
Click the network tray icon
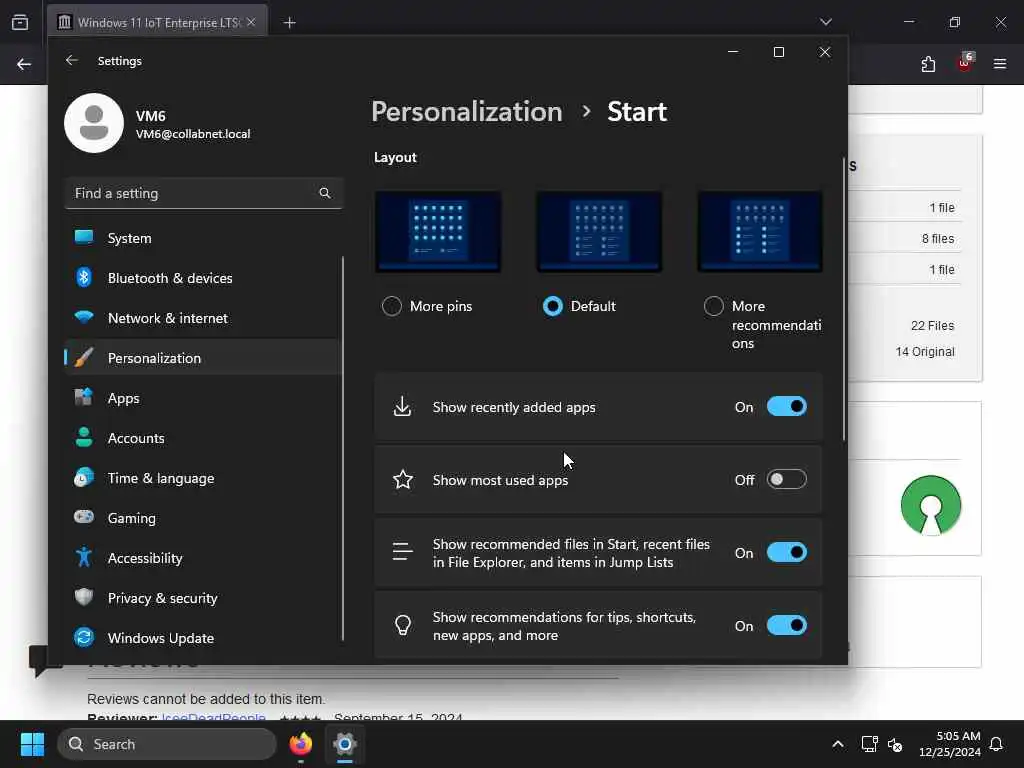[x=869, y=744]
